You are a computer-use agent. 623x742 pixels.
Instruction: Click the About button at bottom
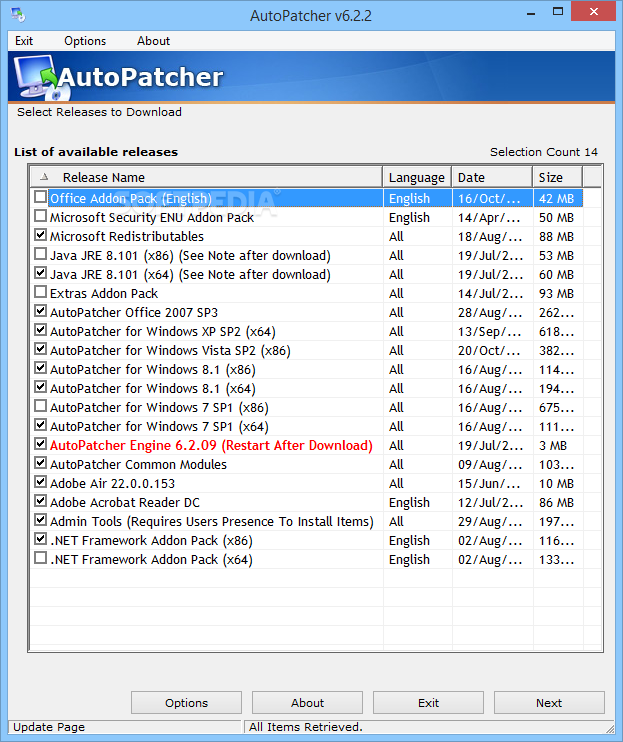307,703
